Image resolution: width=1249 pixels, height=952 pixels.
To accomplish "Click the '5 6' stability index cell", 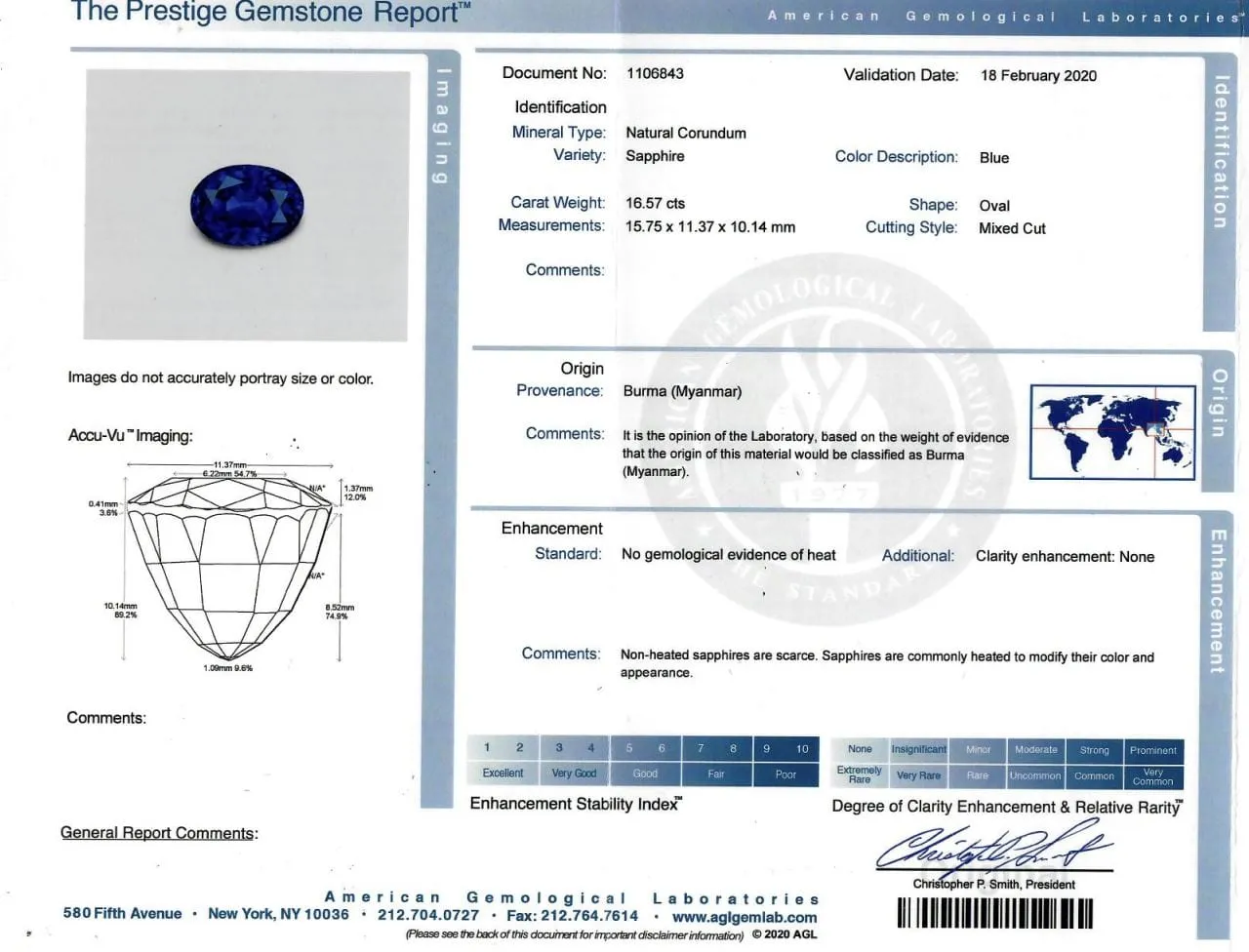I will (646, 748).
